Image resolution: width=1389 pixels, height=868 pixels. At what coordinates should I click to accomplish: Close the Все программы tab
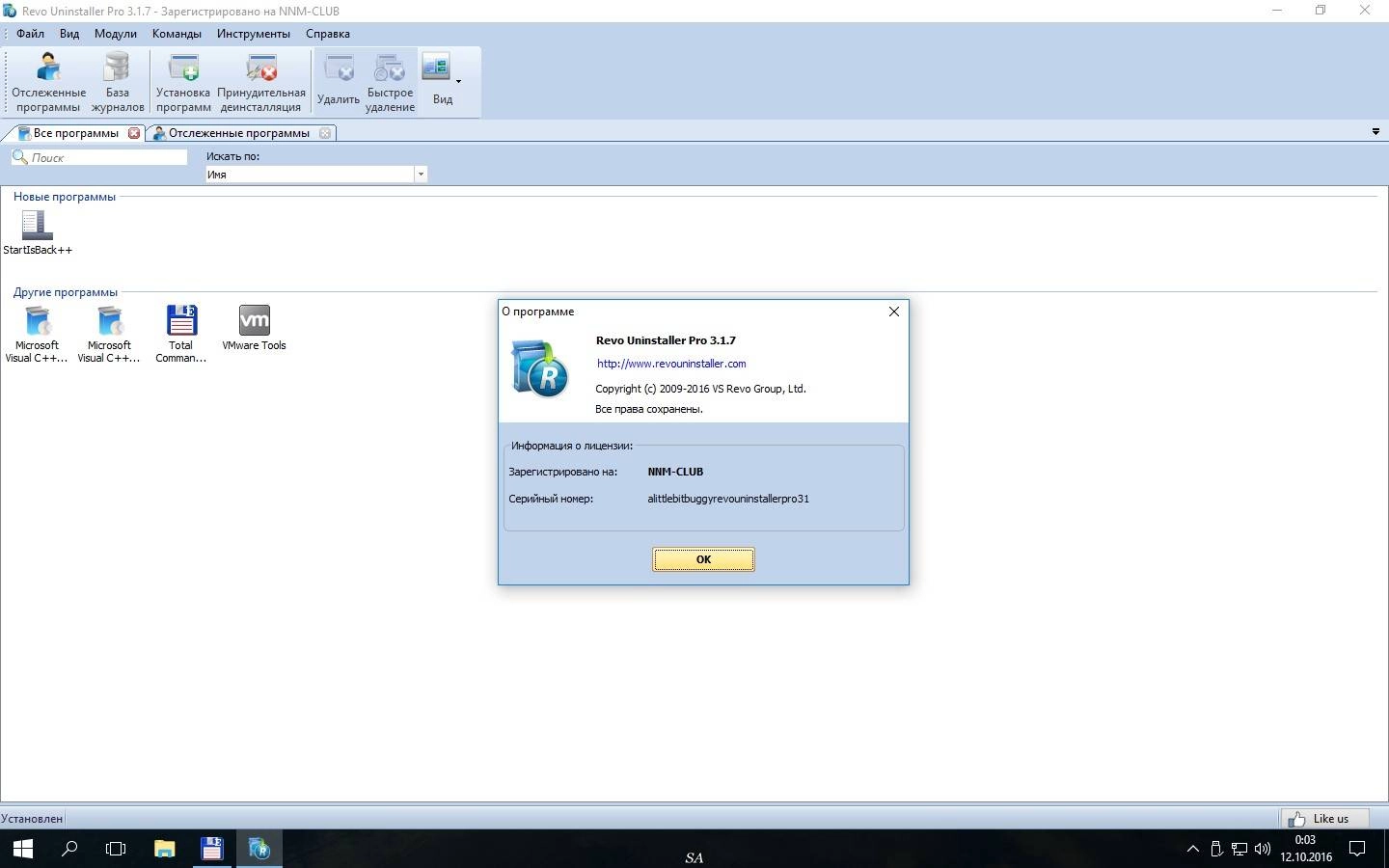134,133
